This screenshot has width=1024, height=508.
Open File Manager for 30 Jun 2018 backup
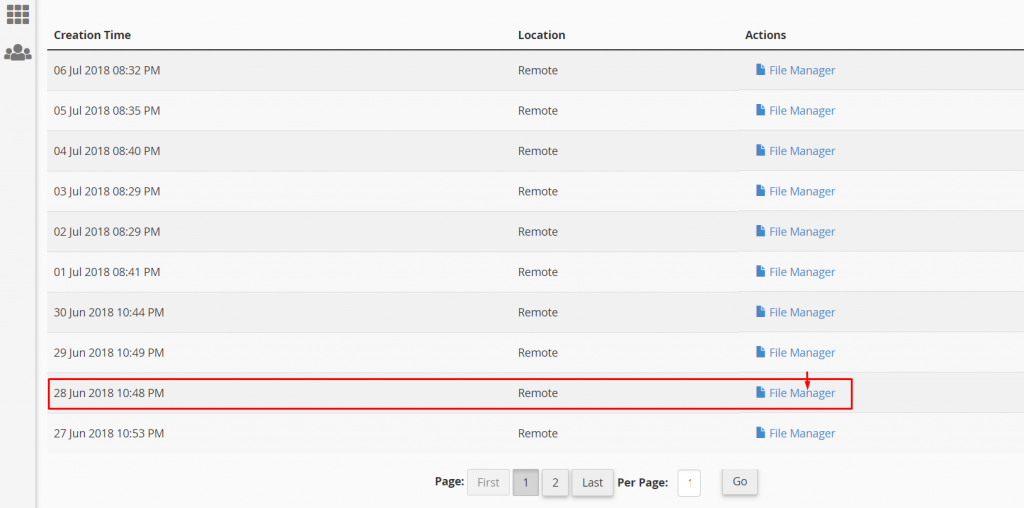[801, 312]
